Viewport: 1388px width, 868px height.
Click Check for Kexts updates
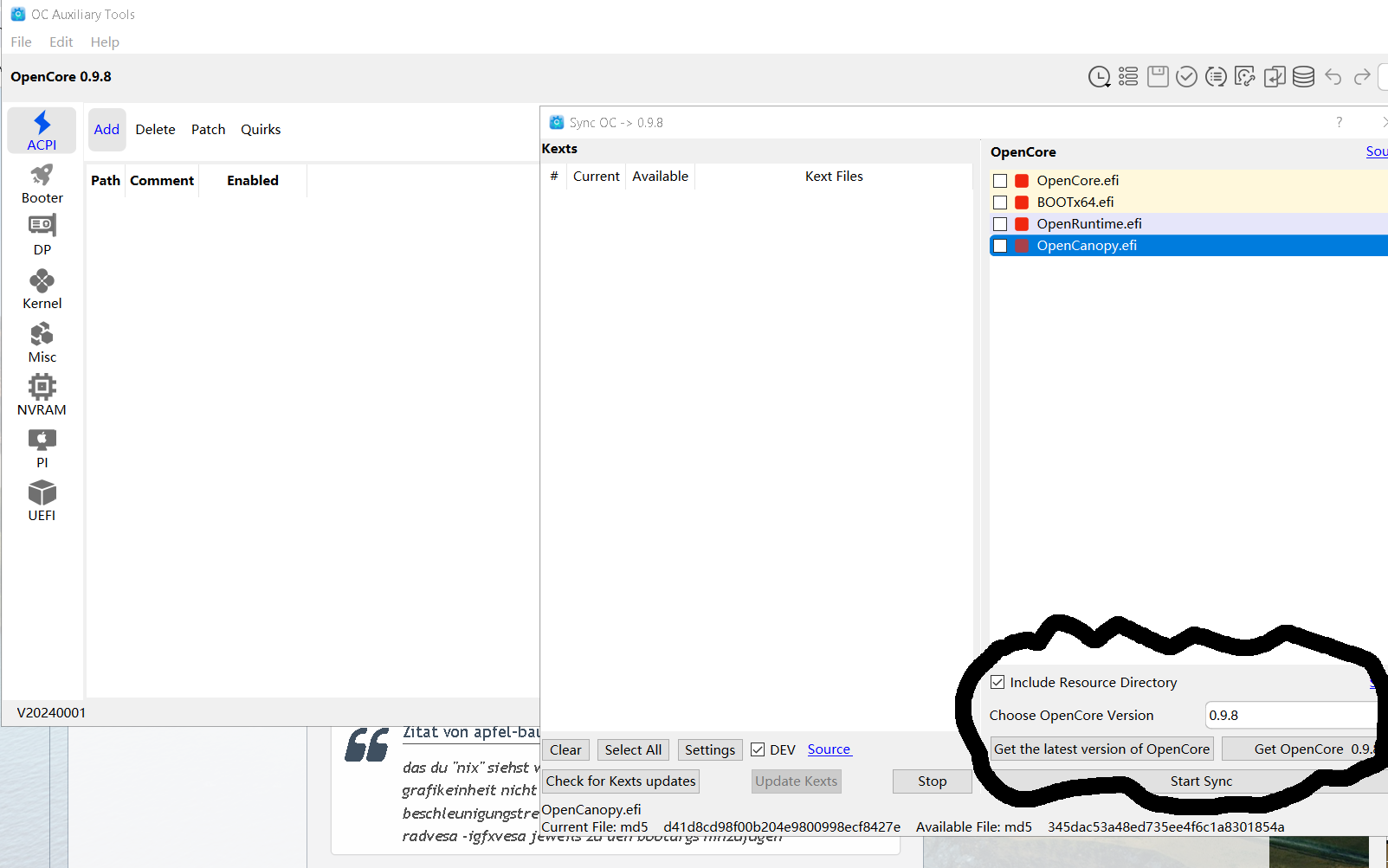(x=620, y=781)
